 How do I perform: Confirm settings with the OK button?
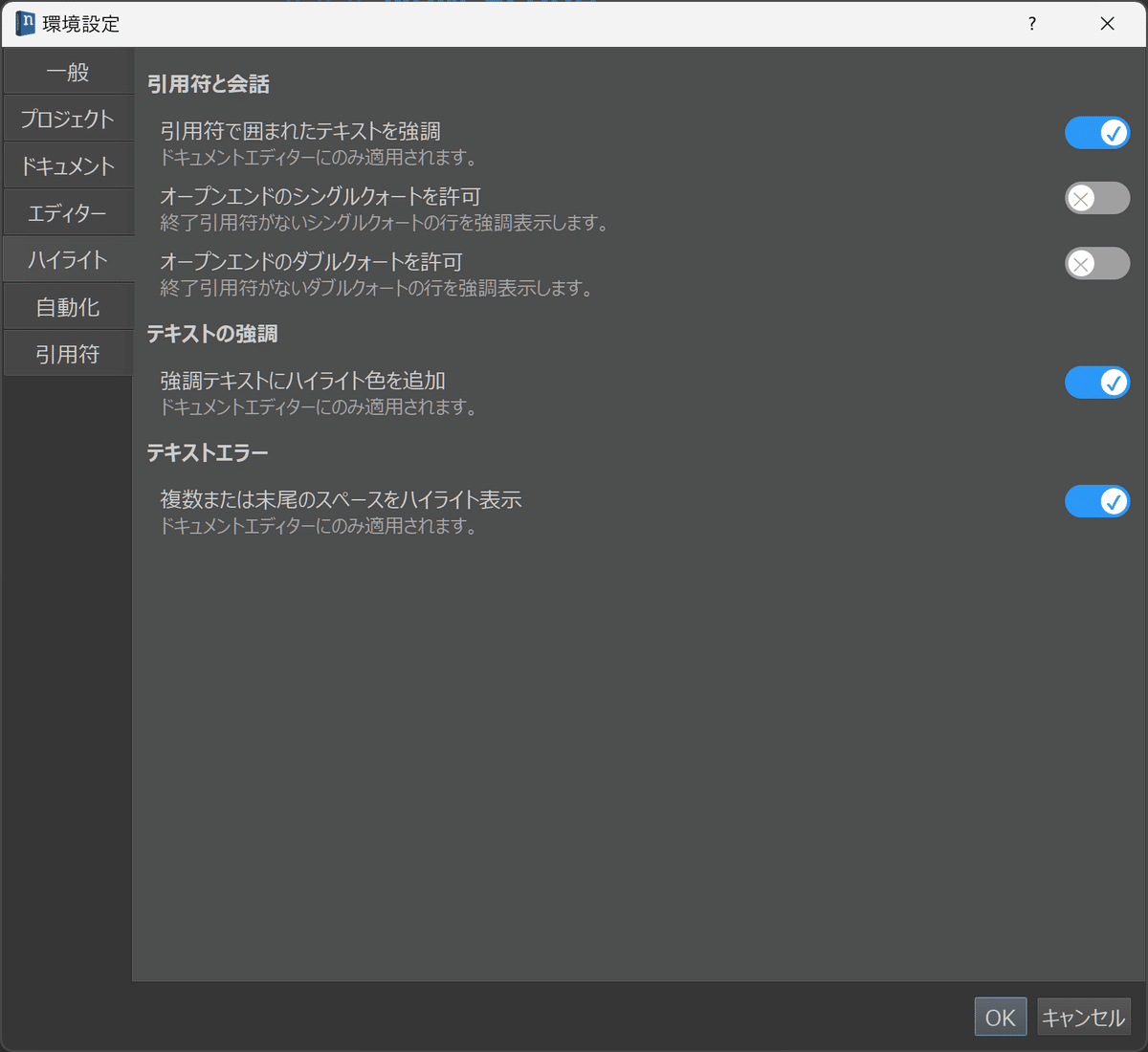1001,1018
